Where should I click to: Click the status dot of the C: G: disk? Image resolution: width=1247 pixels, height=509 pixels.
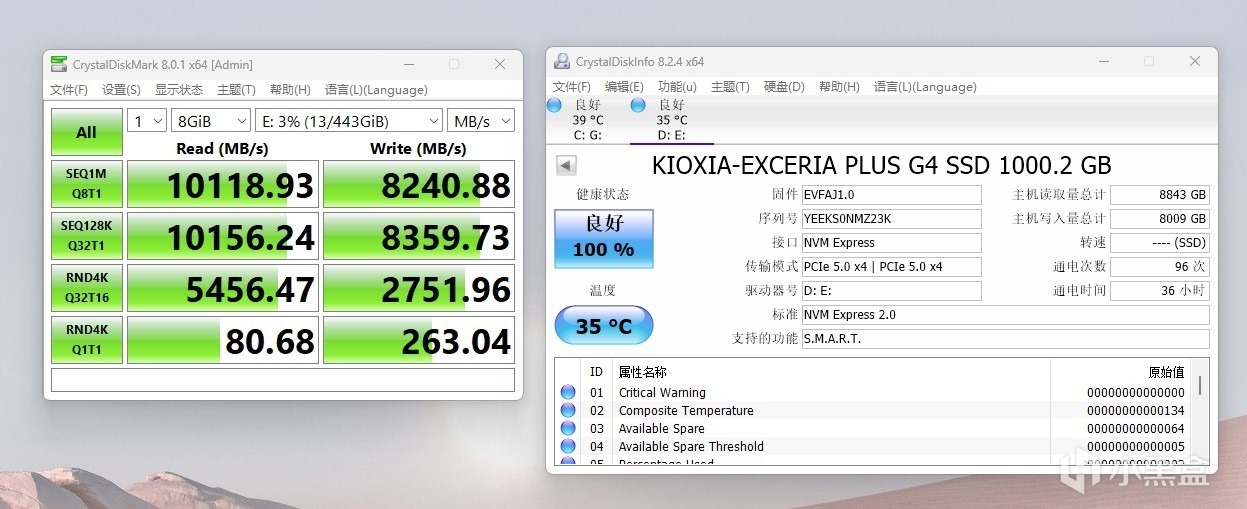coord(555,105)
